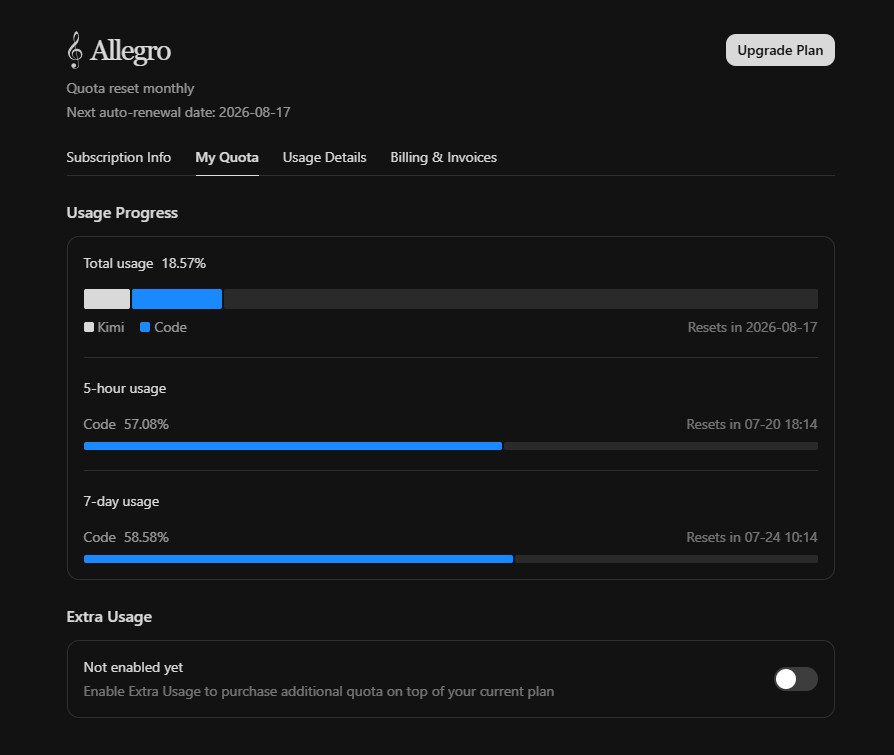The height and width of the screenshot is (755, 894).
Task: Click the Code 57.08% label
Action: [x=126, y=424]
